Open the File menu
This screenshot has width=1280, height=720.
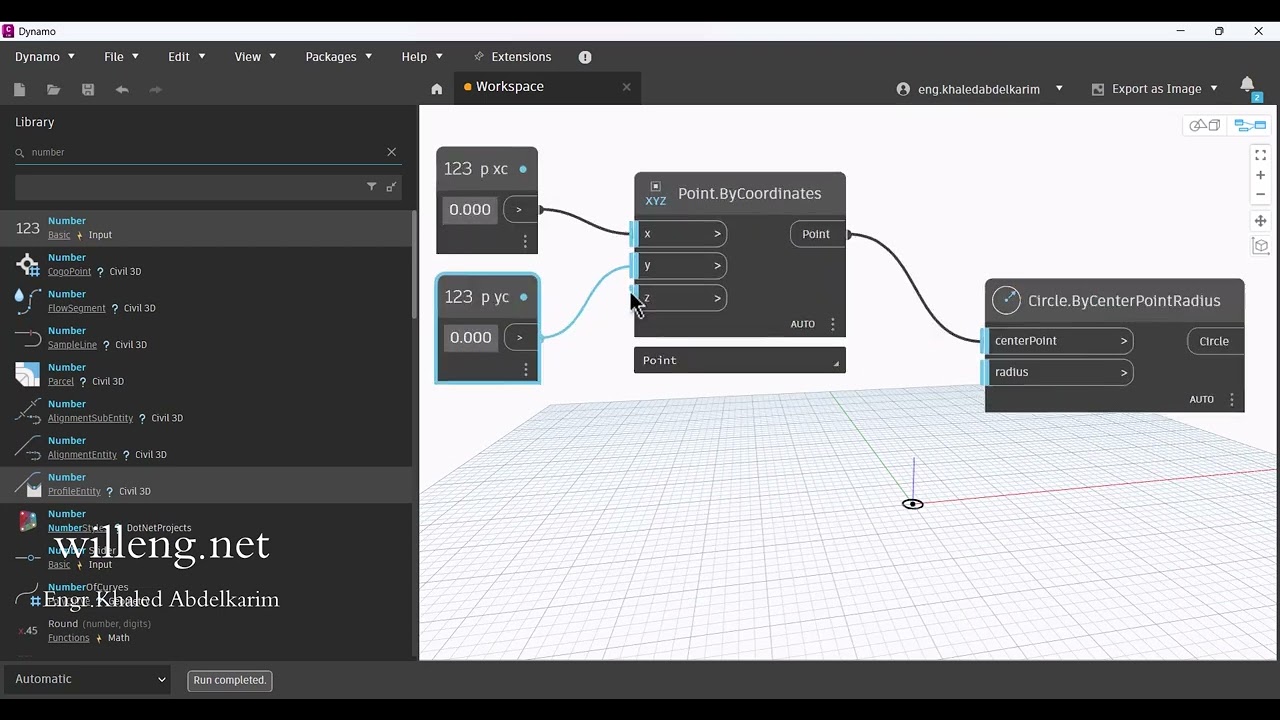[121, 57]
